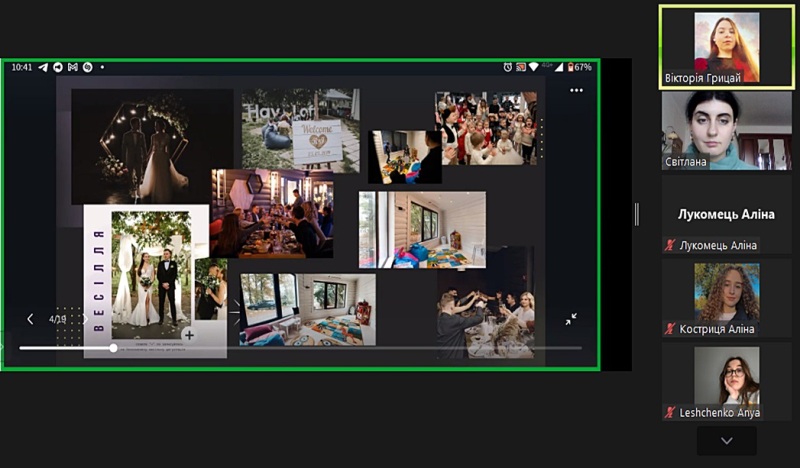This screenshot has width=800, height=468.
Task: Click the bright playroom with windows photo
Action: point(422,230)
